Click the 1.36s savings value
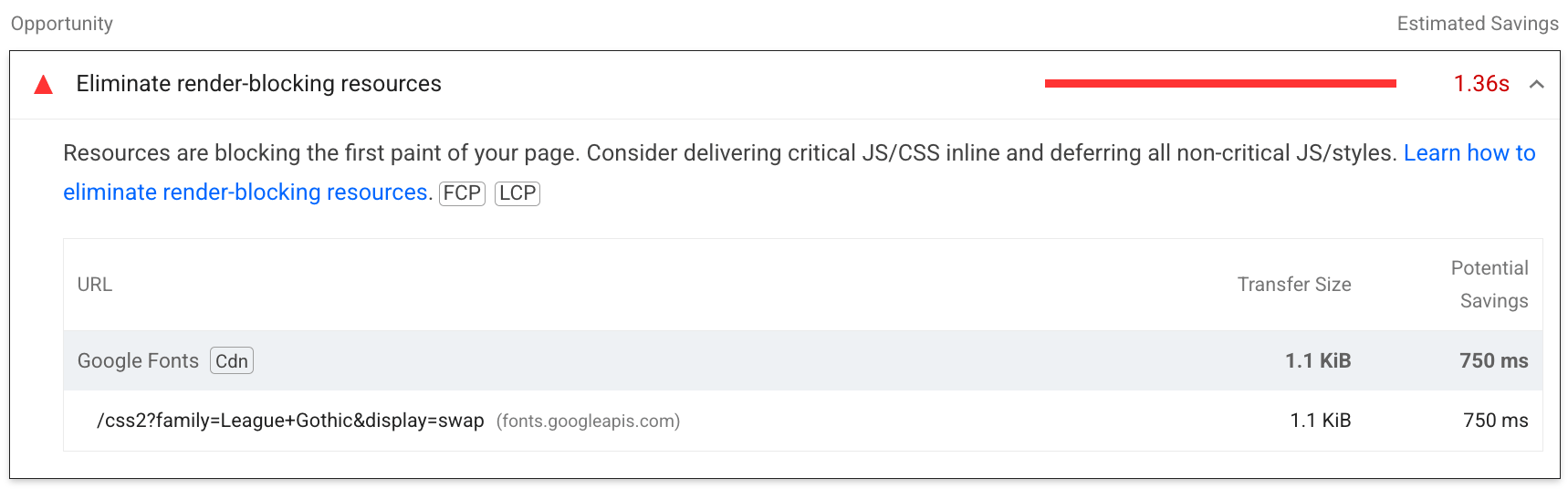 pyautogui.click(x=1480, y=84)
